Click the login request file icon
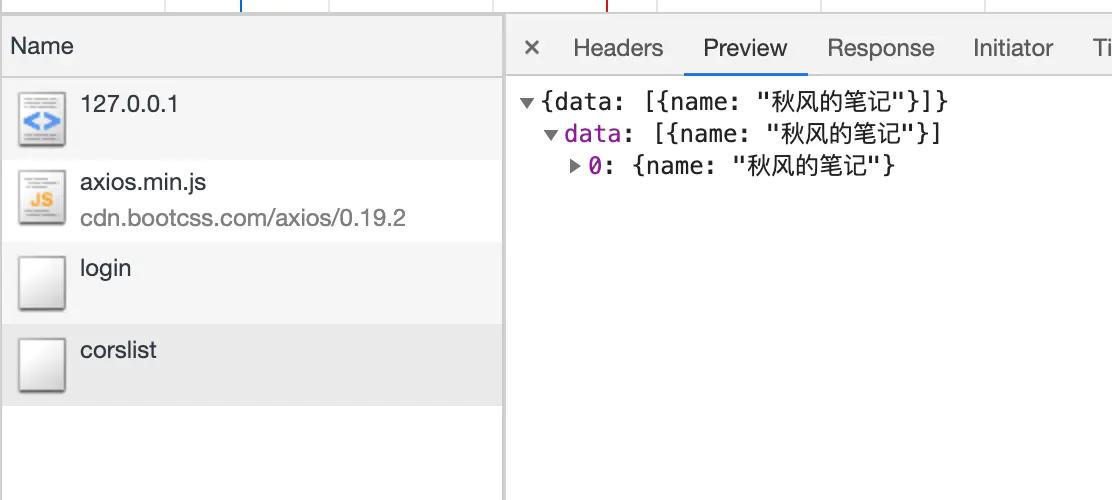This screenshot has height=500, width=1112. click(x=42, y=283)
